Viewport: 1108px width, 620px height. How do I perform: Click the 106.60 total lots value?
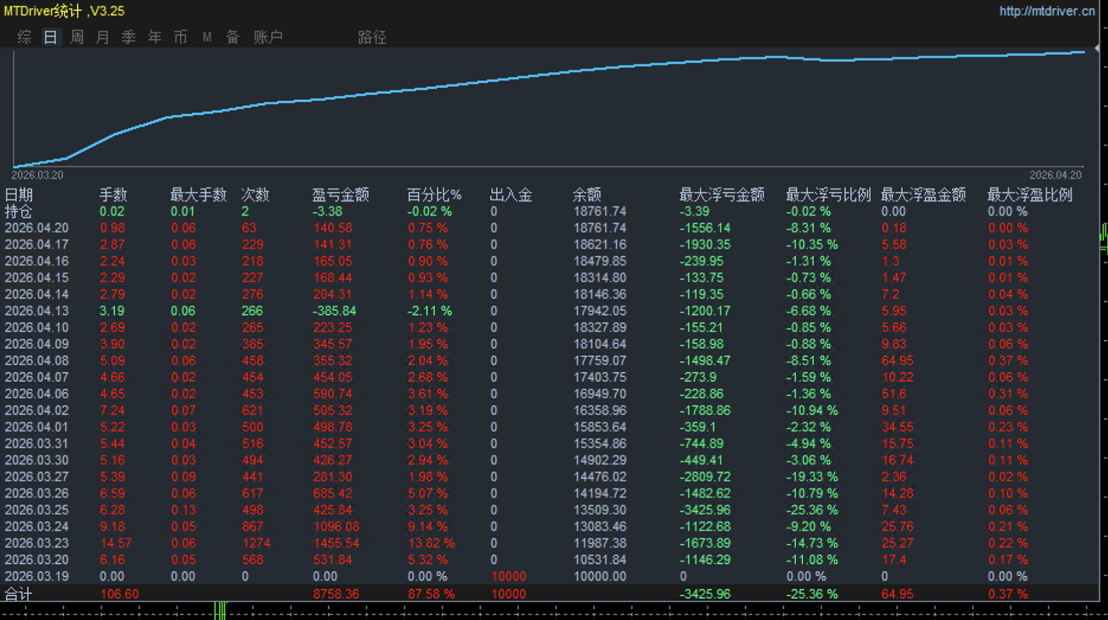[120, 595]
